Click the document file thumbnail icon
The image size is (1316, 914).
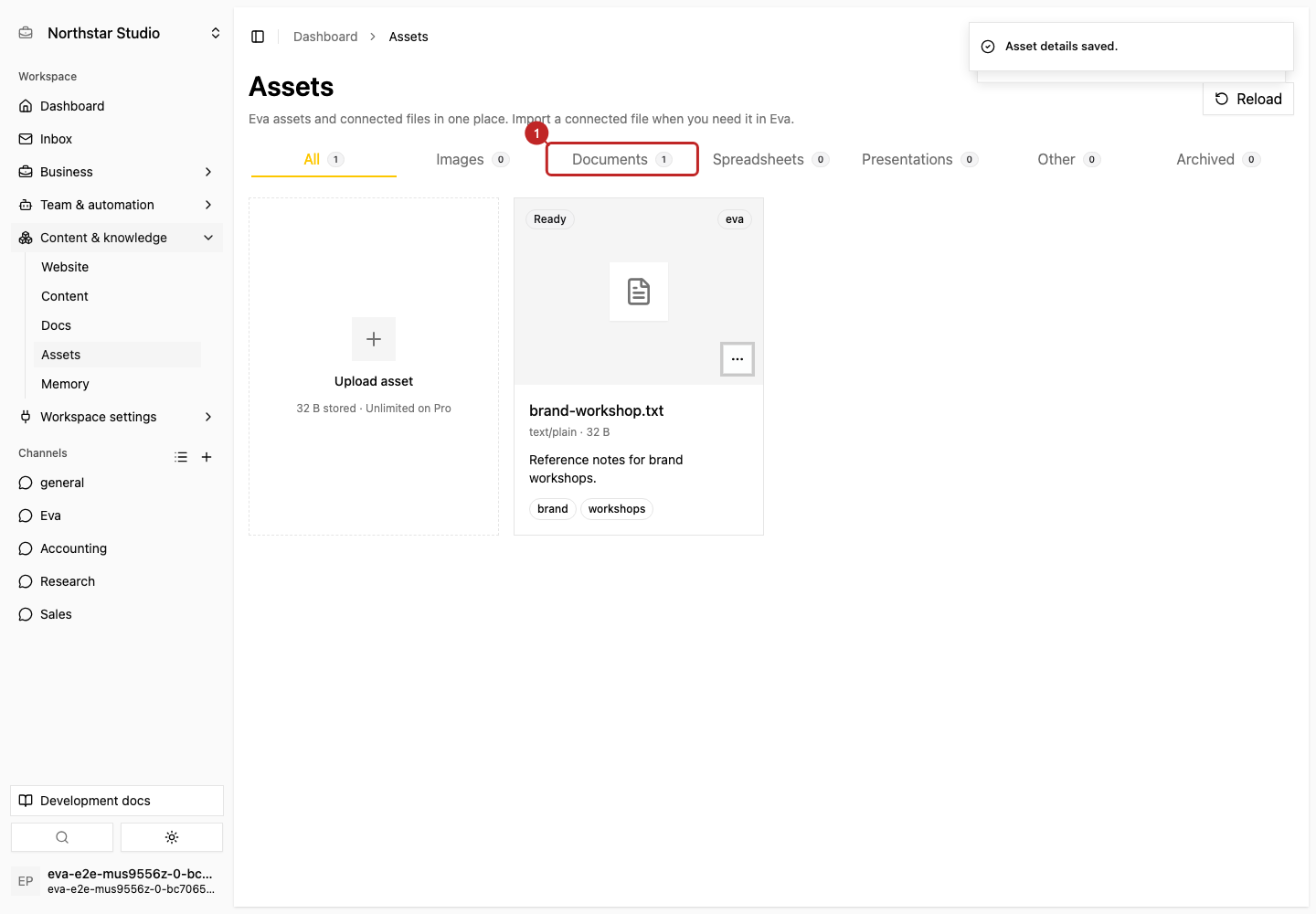639,292
